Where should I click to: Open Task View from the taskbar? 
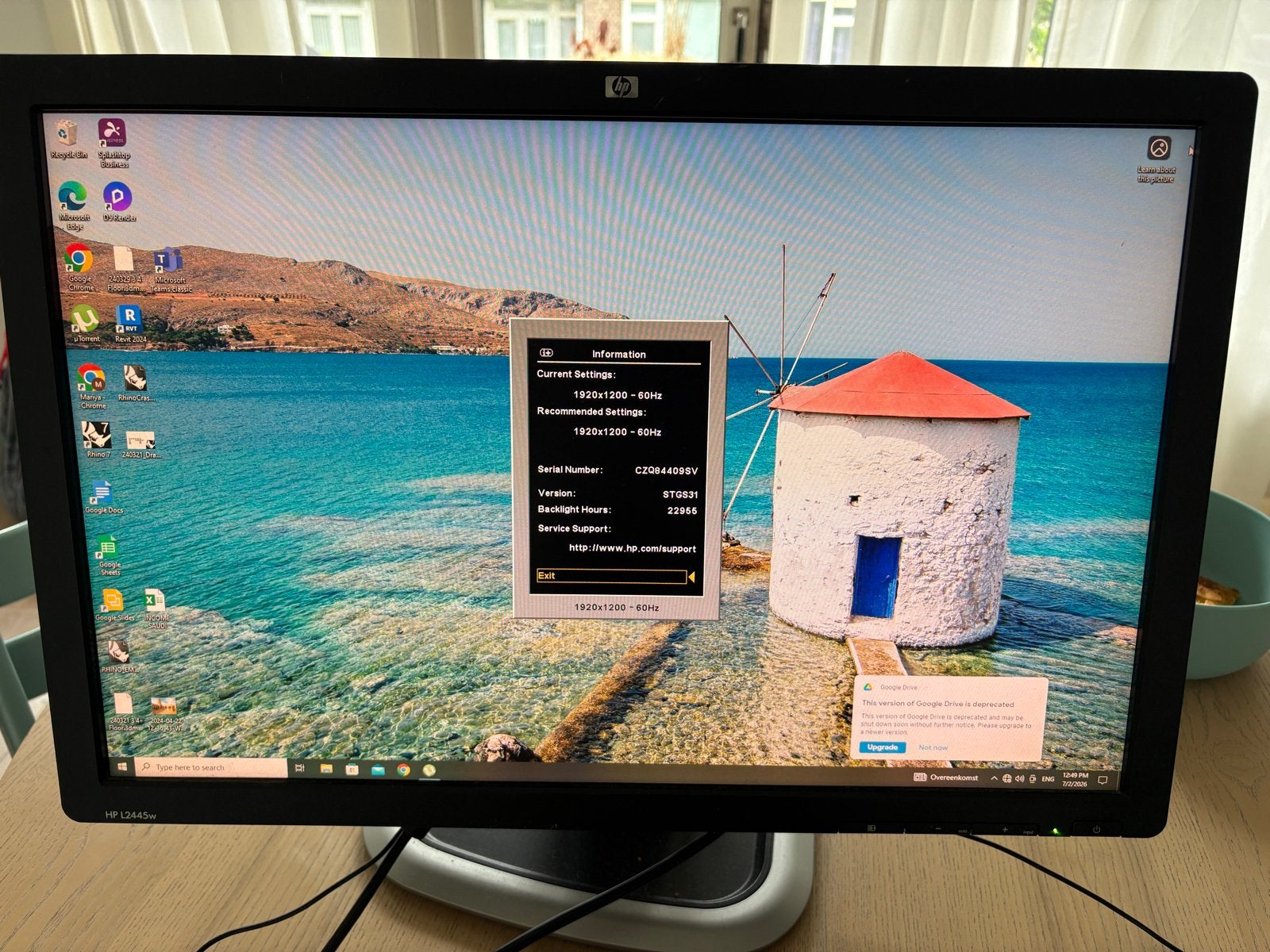(300, 769)
